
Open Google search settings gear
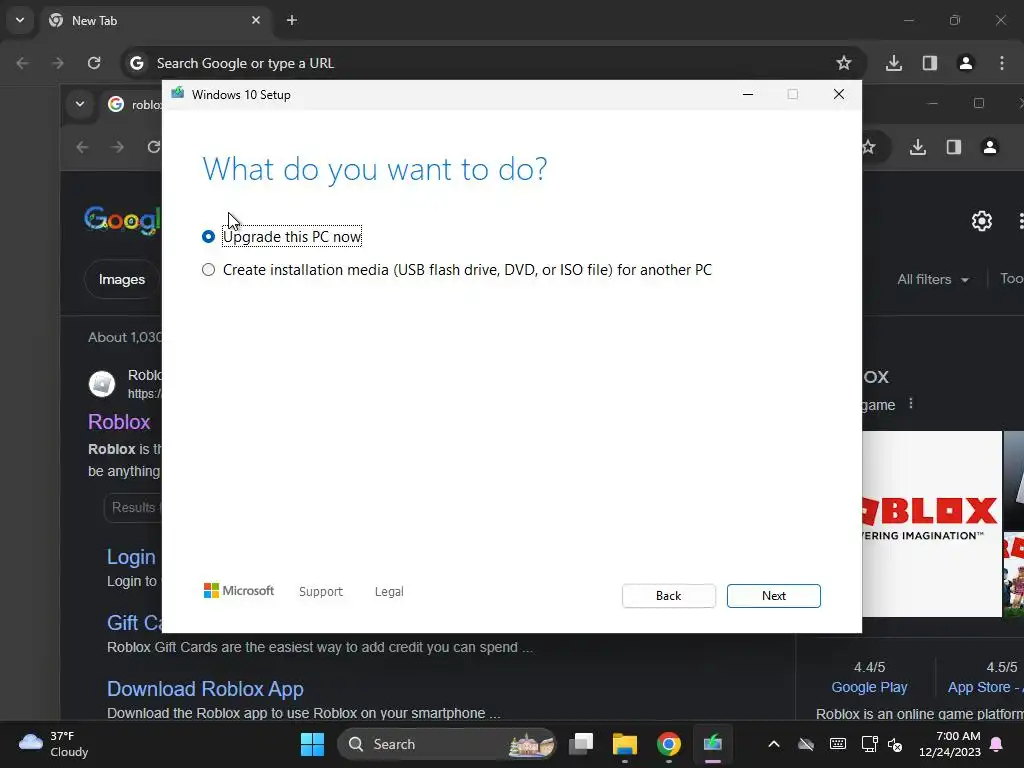982,221
